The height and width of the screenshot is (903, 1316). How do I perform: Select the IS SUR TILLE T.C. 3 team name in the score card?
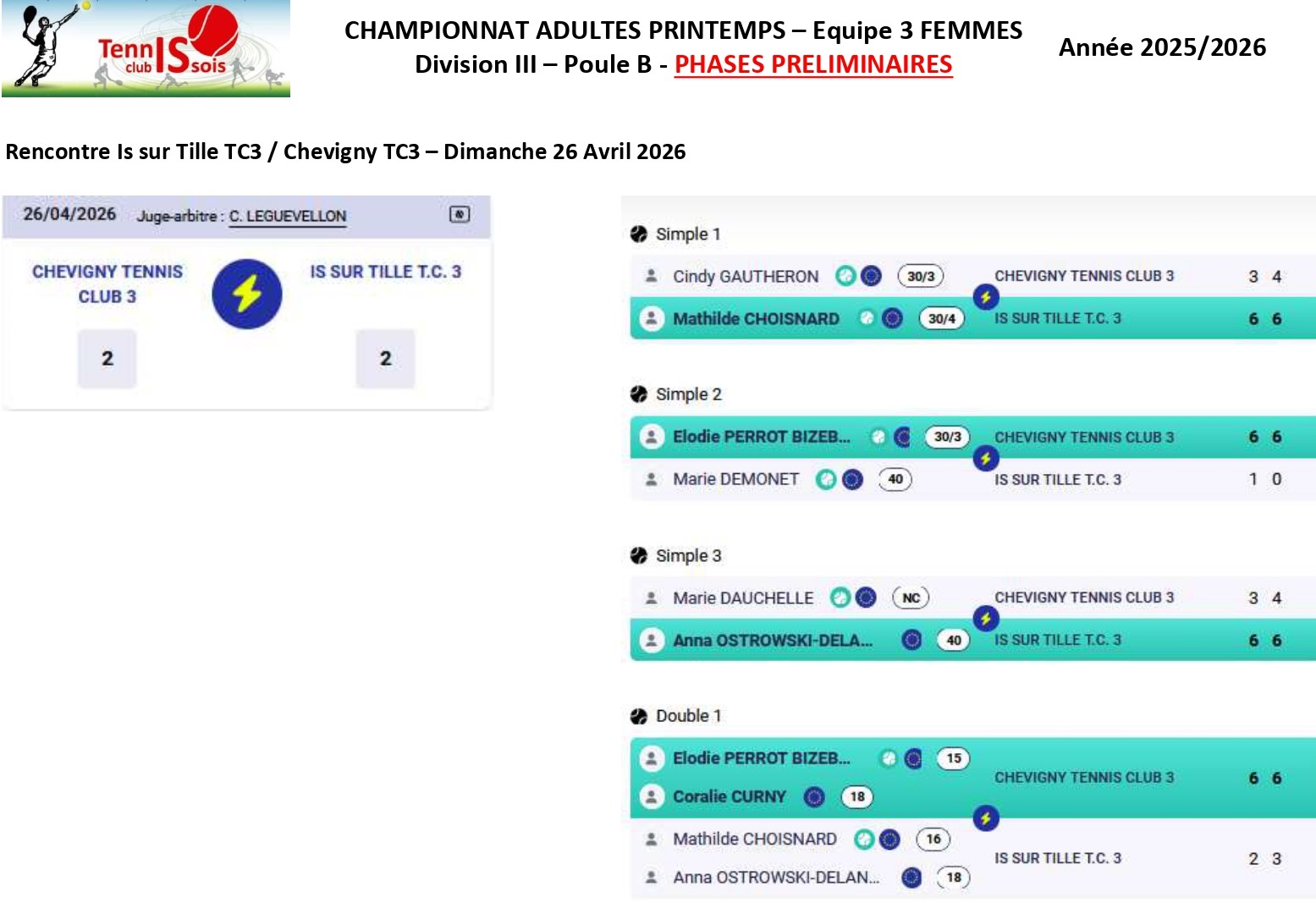tap(385, 272)
